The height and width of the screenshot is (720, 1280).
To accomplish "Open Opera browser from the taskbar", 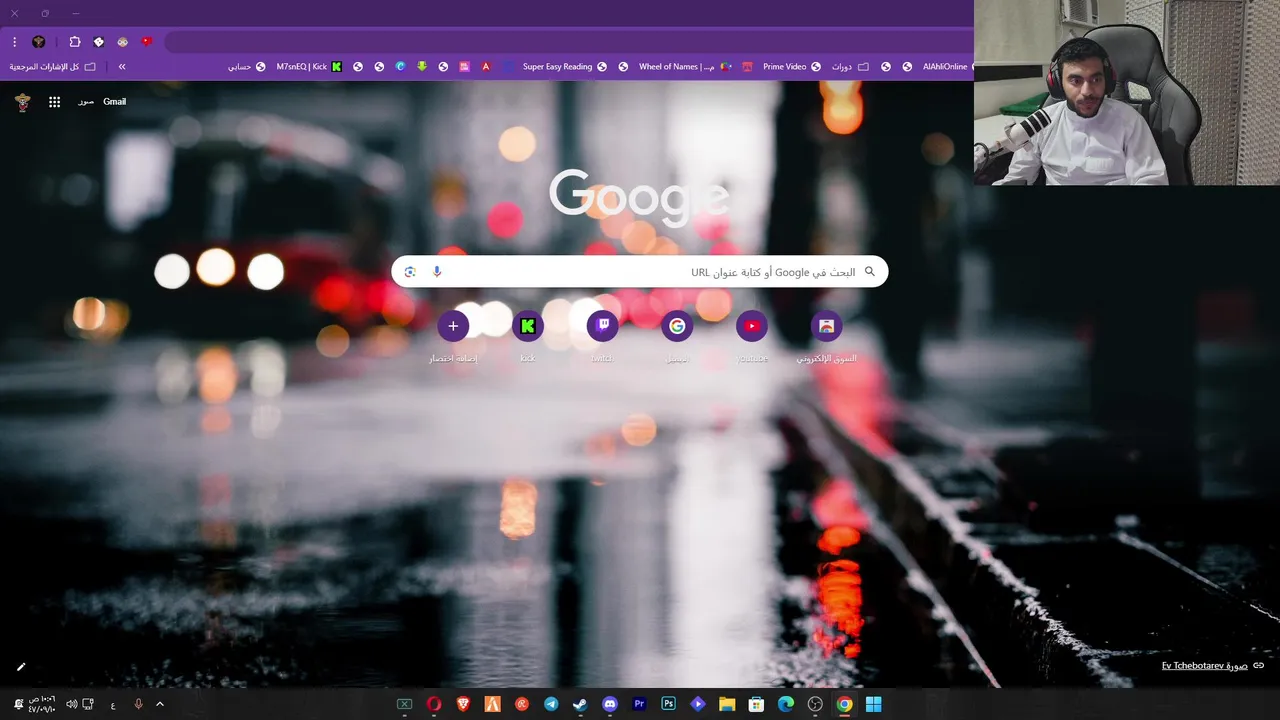I will (x=434, y=704).
